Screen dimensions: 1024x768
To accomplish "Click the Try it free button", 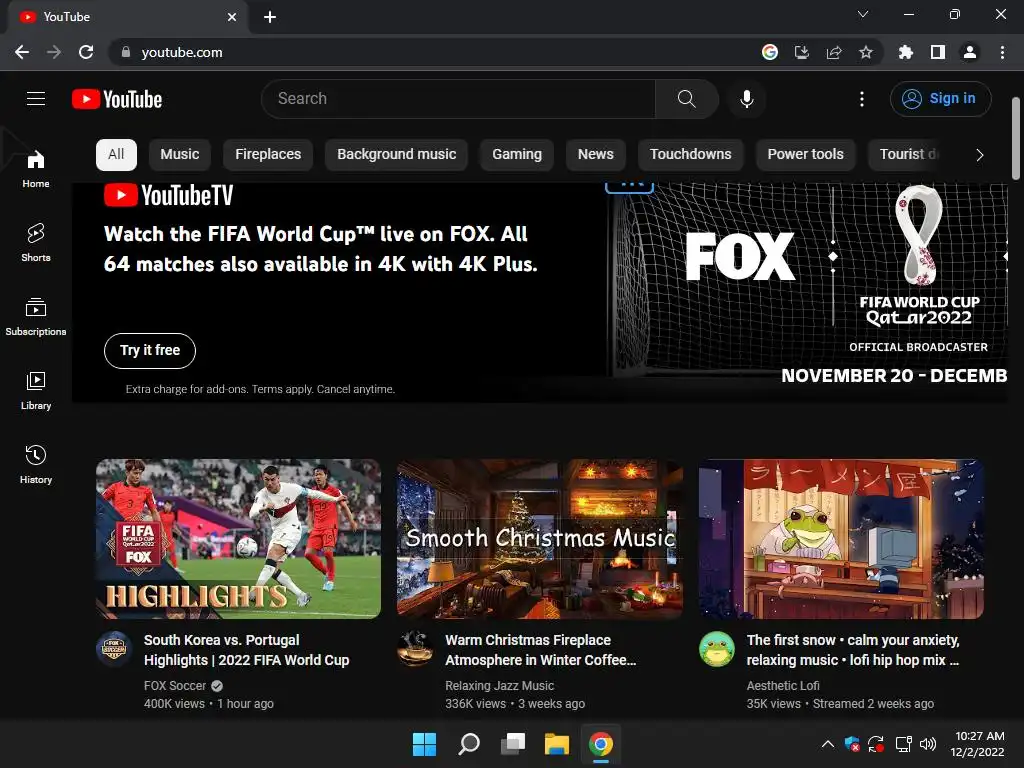I will coord(150,351).
